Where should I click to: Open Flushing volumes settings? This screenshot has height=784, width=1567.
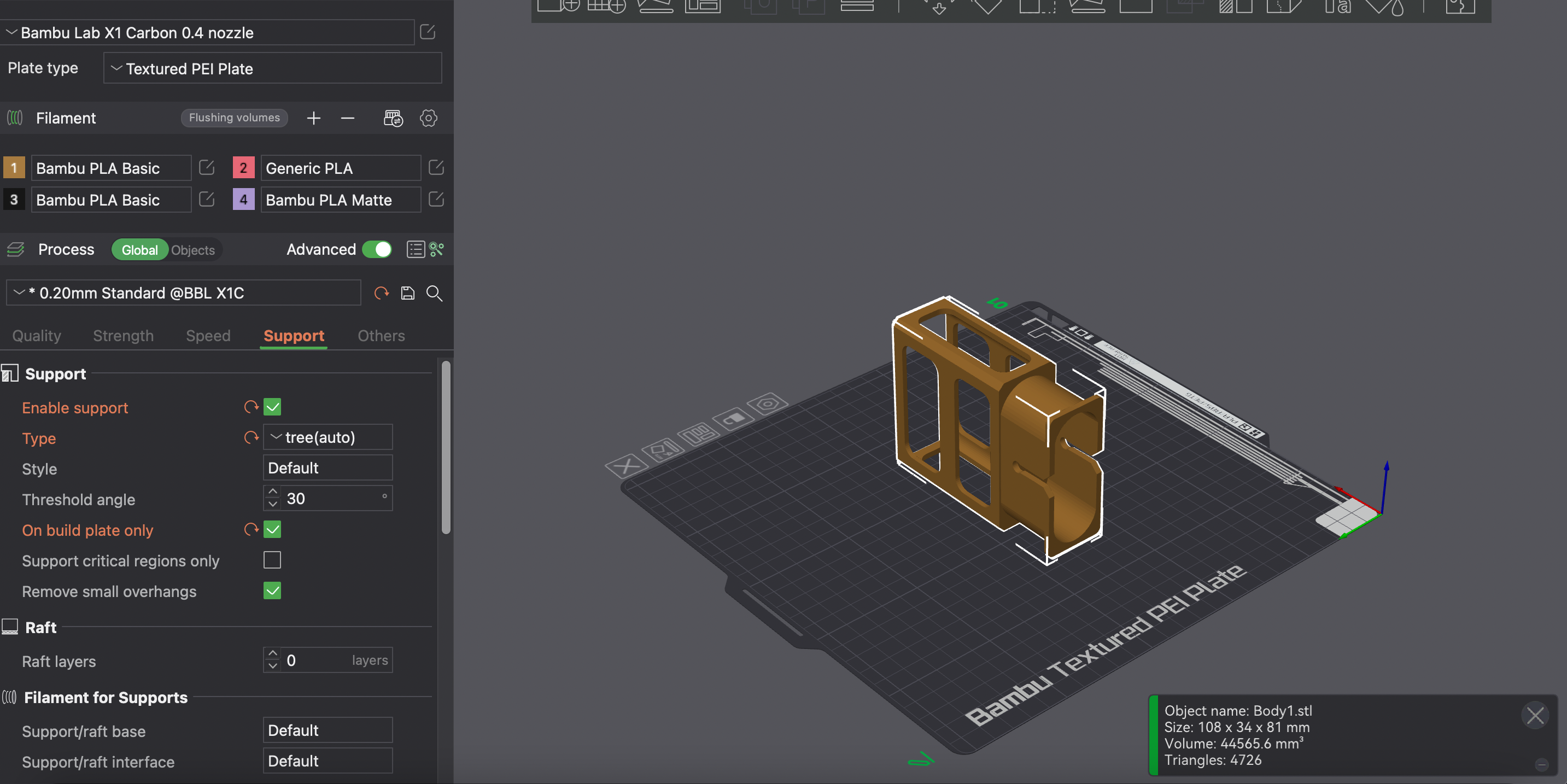click(x=234, y=118)
